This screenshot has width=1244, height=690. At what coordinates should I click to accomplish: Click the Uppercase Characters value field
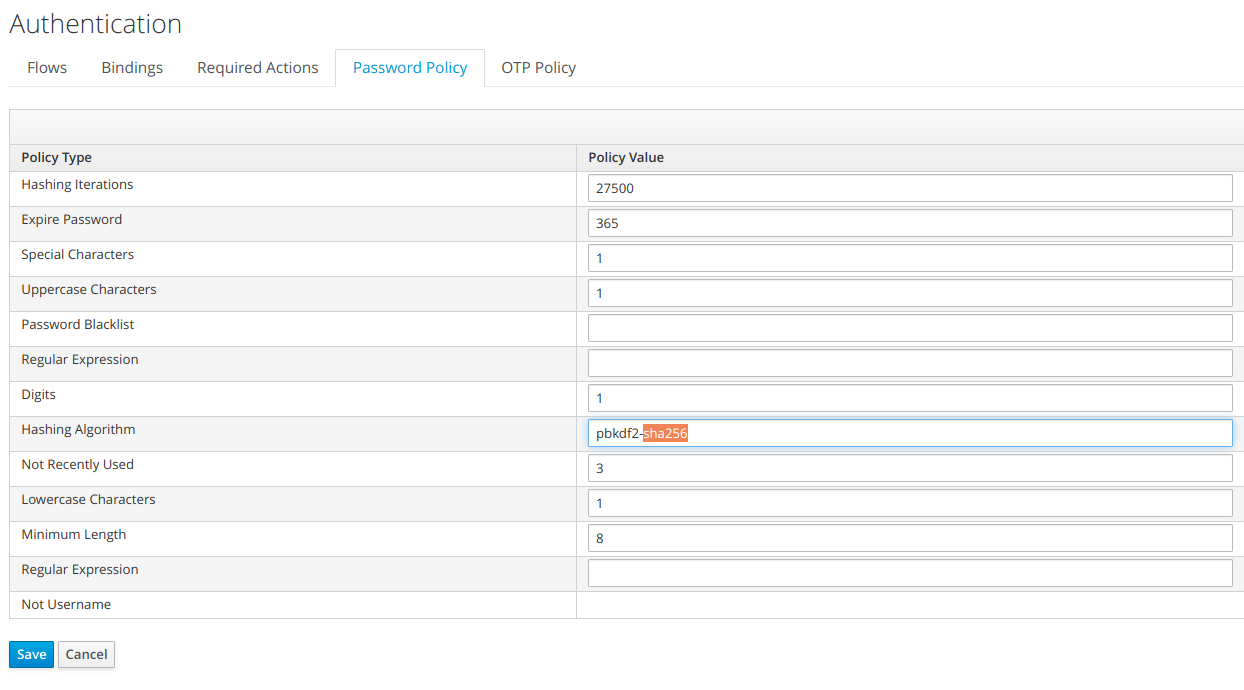(x=910, y=292)
